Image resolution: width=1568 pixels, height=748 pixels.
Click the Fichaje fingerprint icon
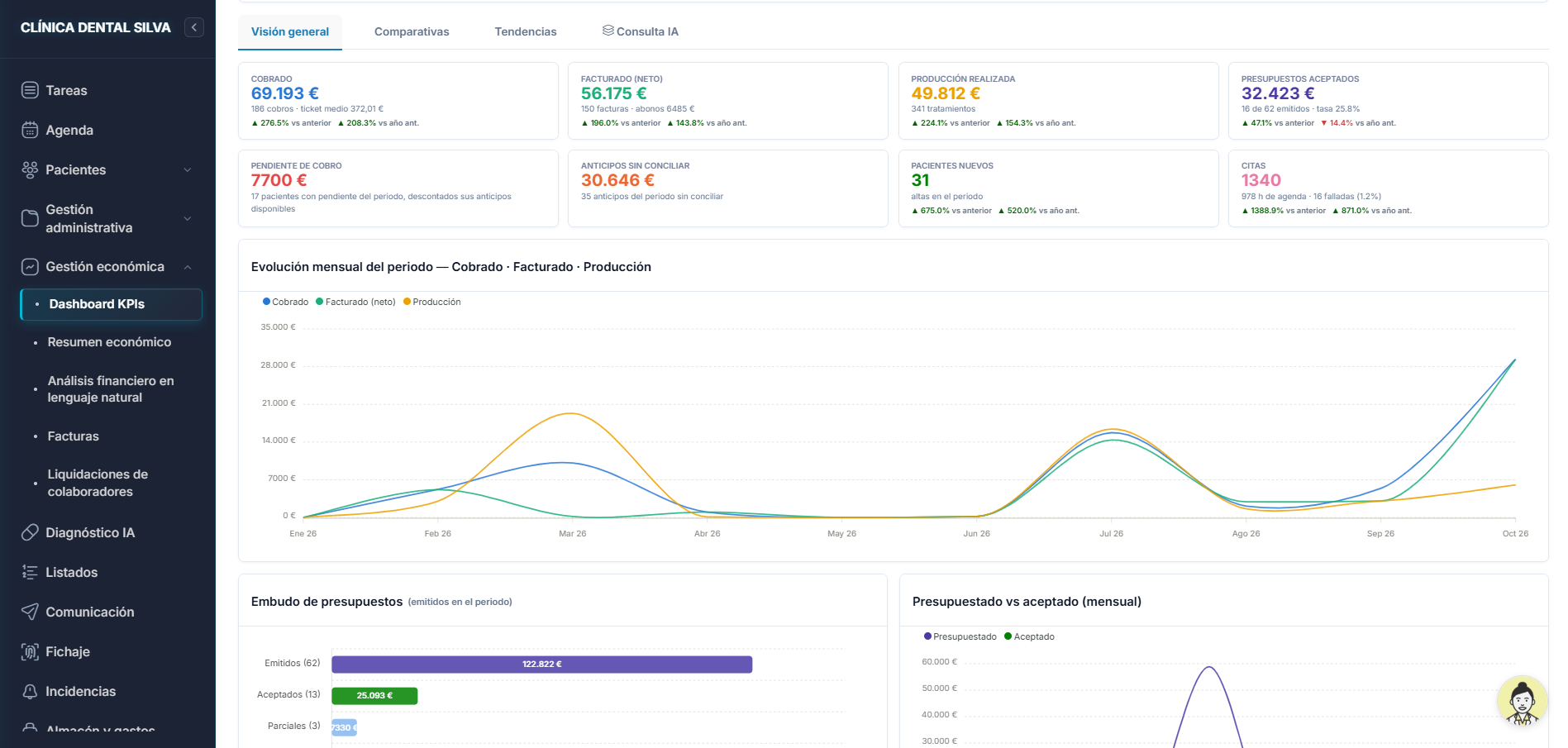click(x=30, y=651)
